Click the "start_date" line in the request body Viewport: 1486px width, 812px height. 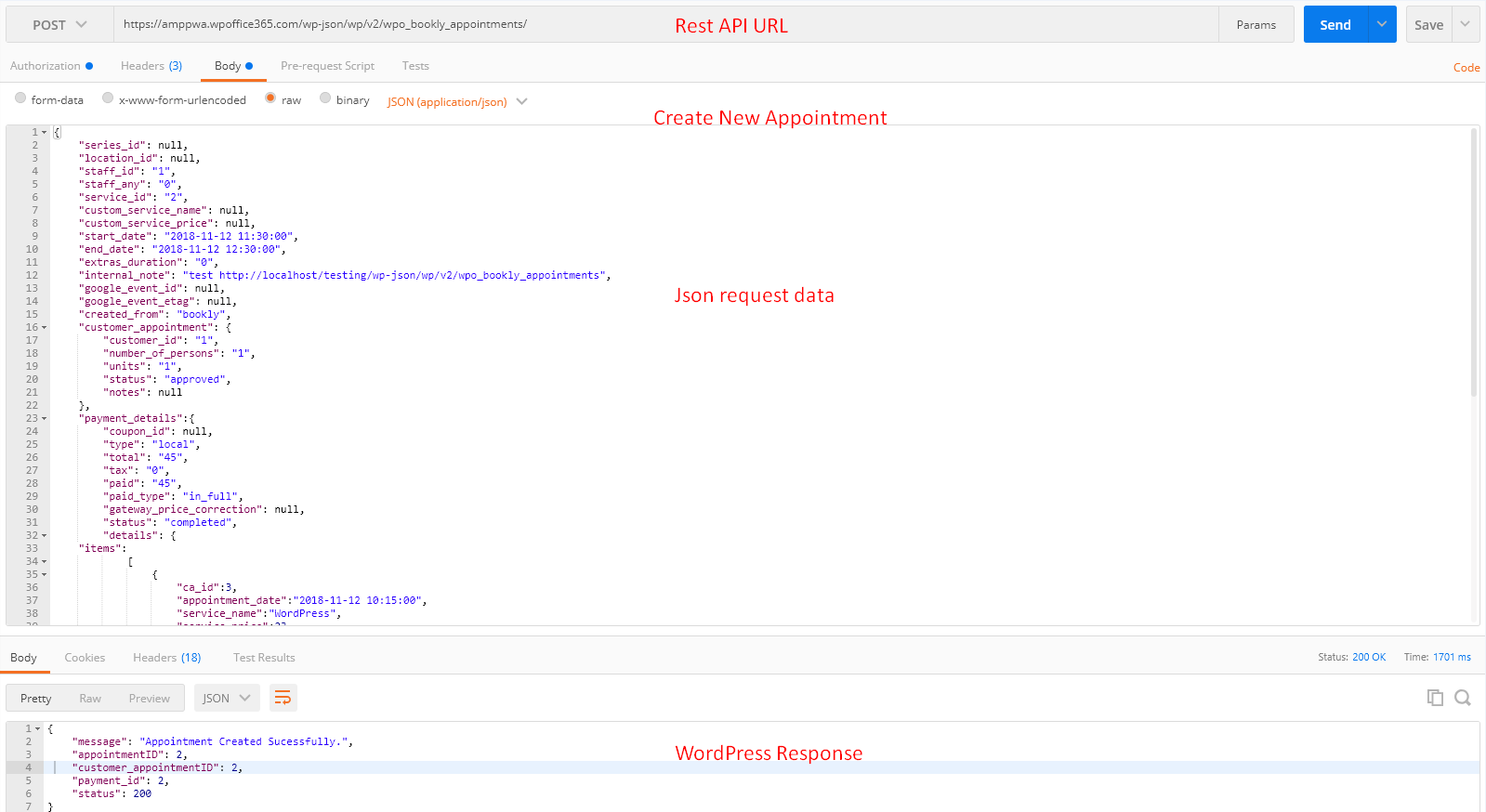coord(189,237)
